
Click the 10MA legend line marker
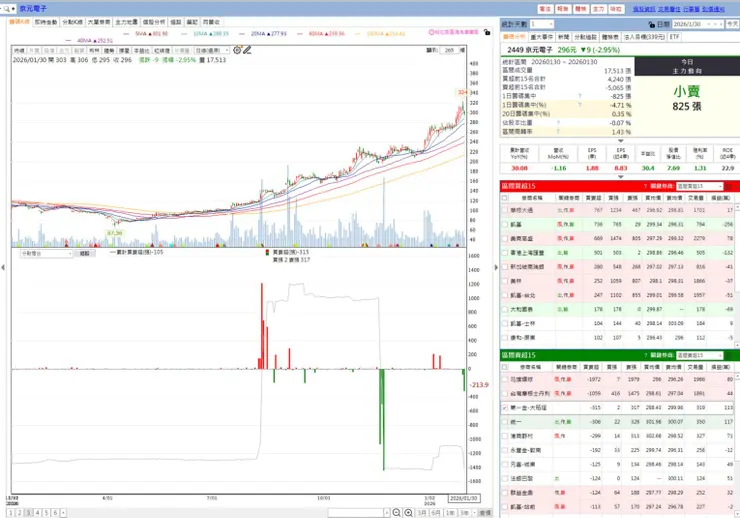[185, 34]
